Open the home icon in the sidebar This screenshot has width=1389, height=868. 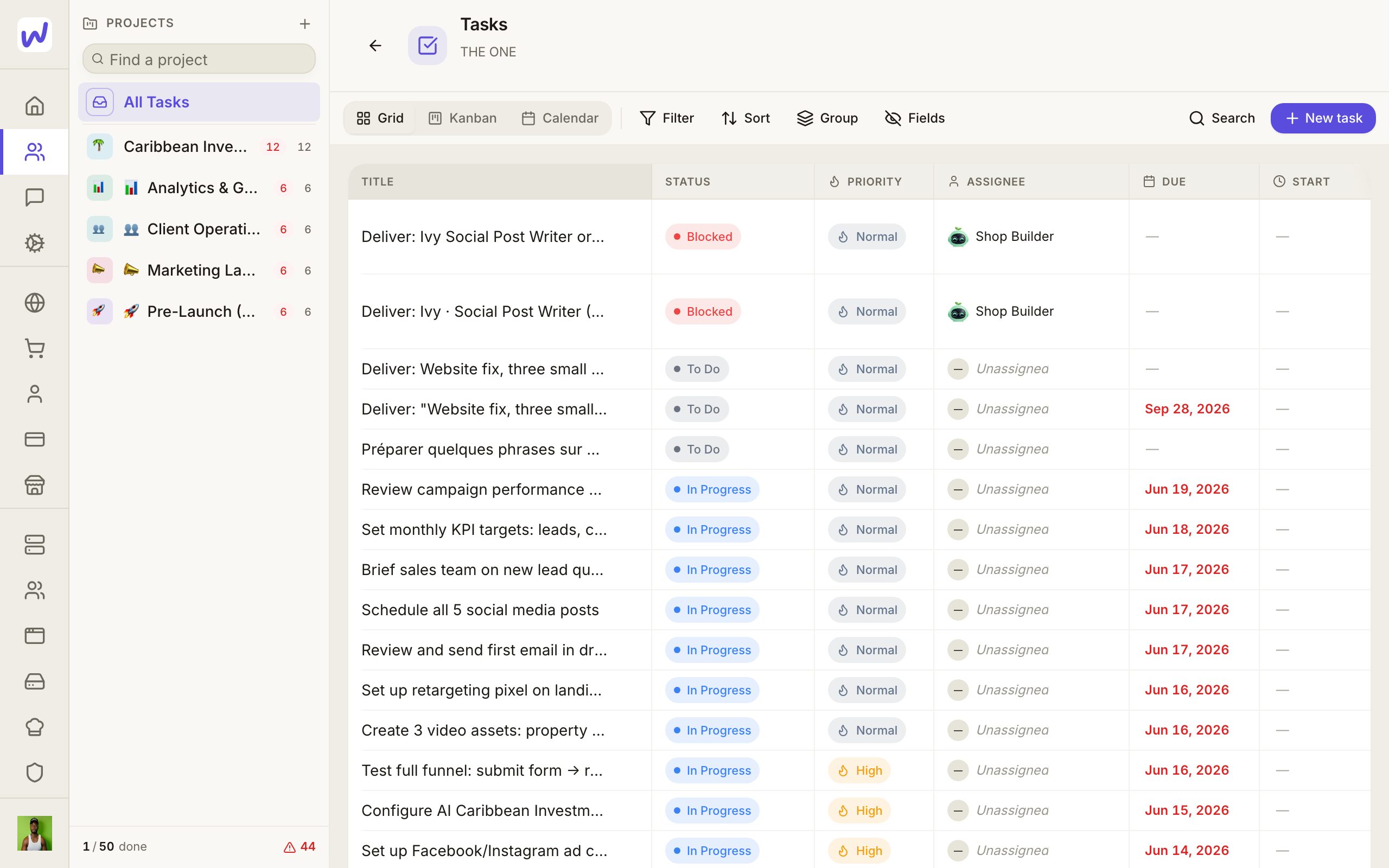pyautogui.click(x=34, y=106)
